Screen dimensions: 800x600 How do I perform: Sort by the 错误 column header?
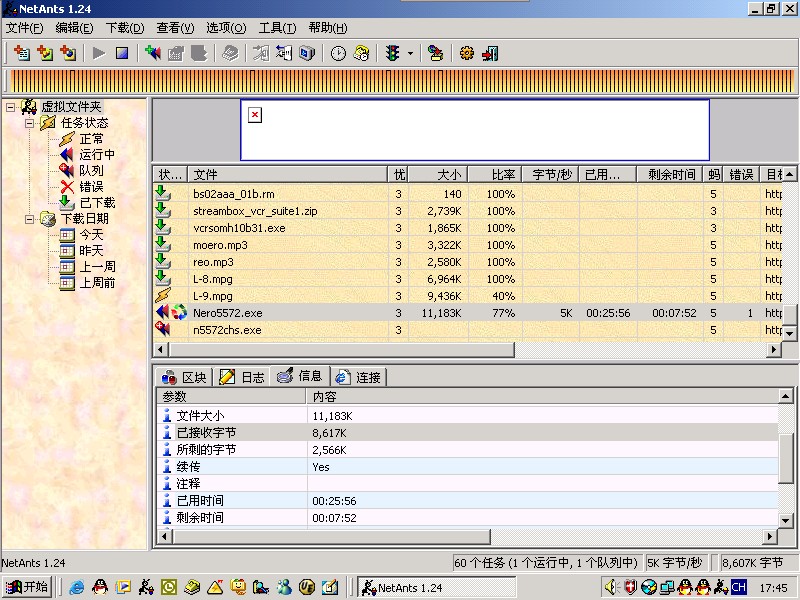(741, 174)
